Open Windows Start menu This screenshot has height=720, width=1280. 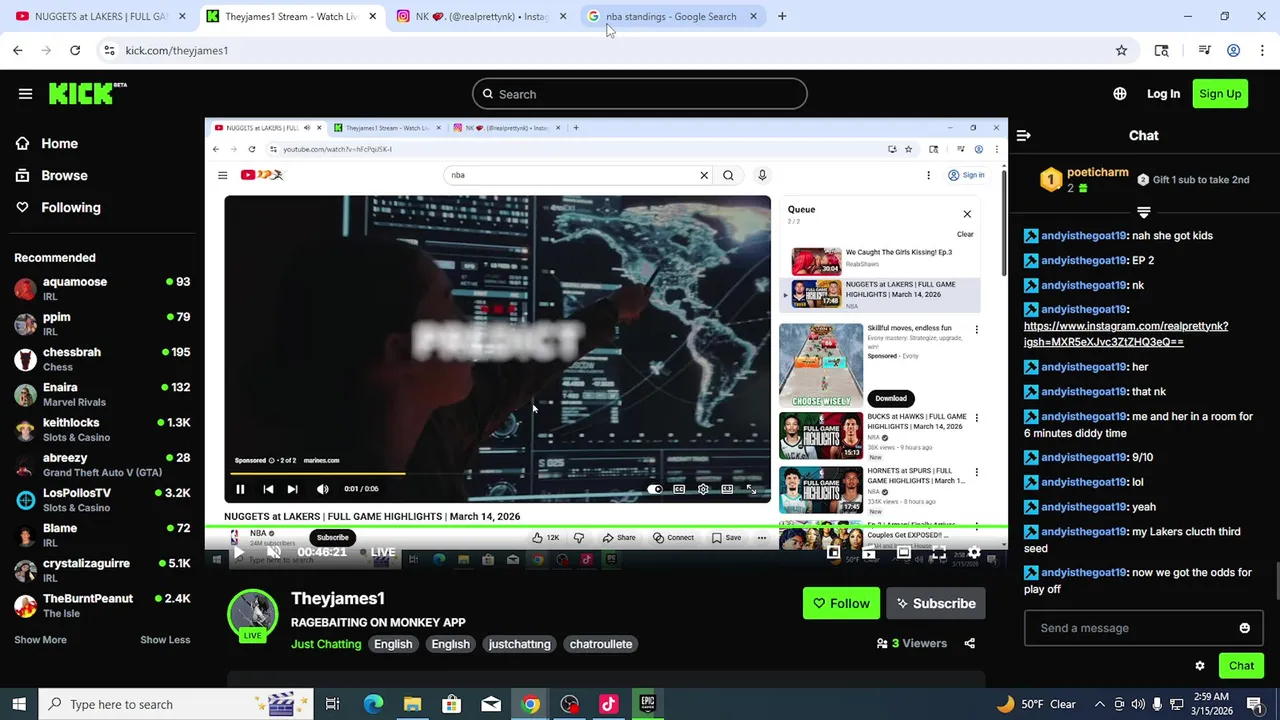click(x=19, y=704)
